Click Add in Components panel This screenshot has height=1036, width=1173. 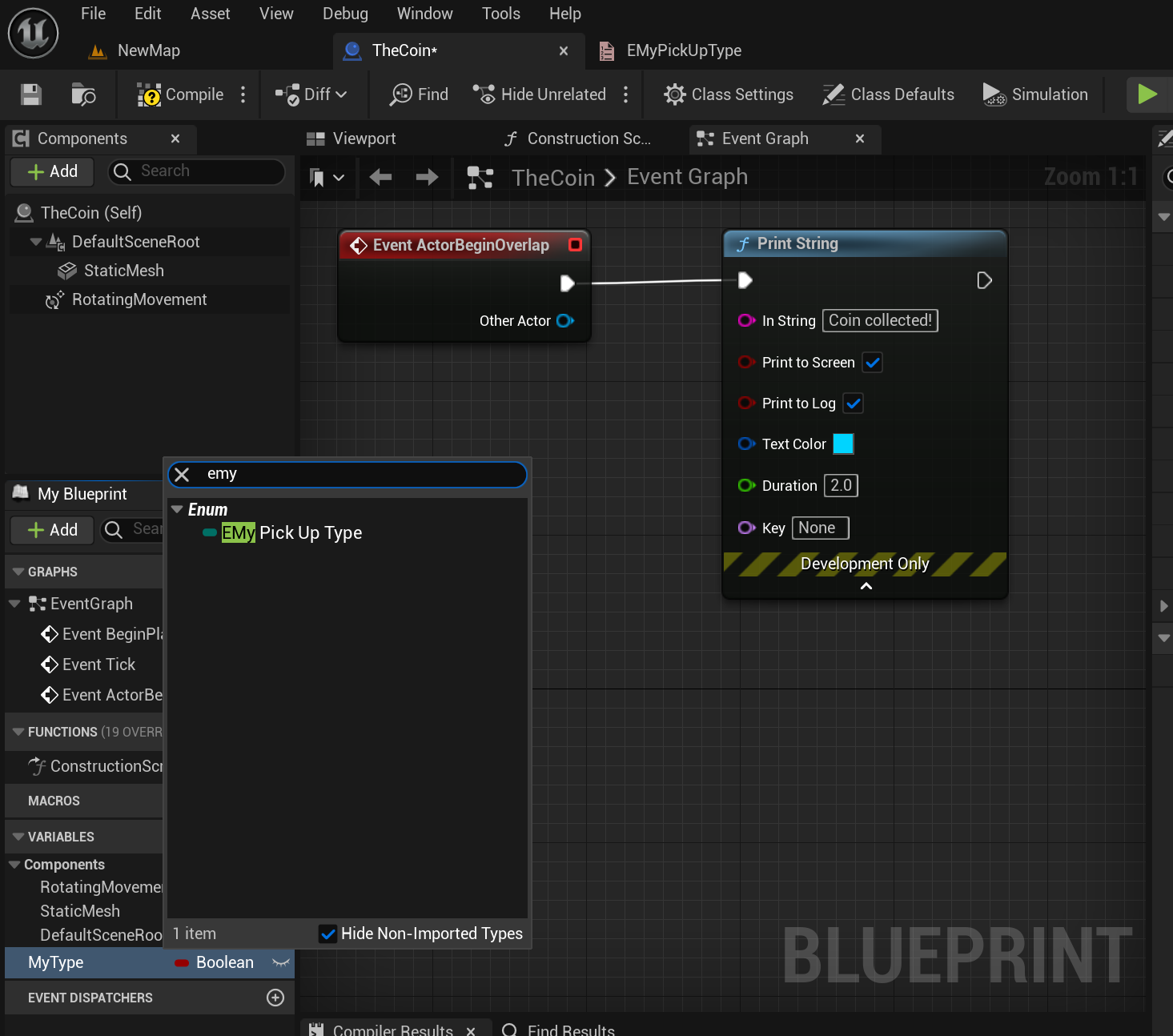[52, 171]
